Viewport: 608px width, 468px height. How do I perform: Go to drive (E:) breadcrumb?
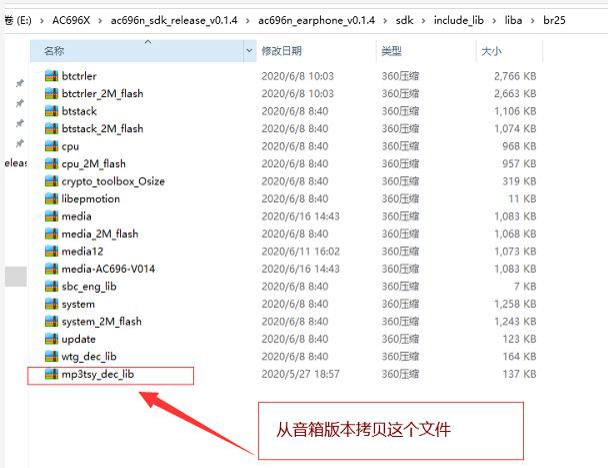18,21
